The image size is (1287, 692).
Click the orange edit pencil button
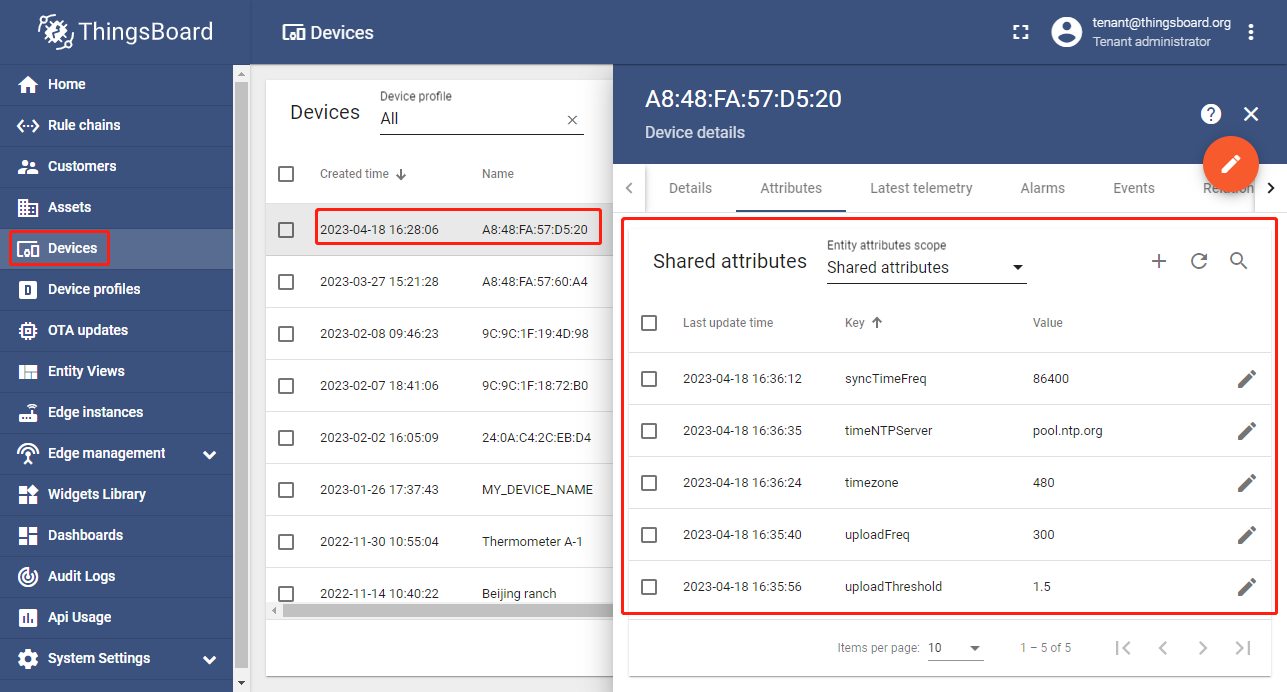[x=1231, y=163]
